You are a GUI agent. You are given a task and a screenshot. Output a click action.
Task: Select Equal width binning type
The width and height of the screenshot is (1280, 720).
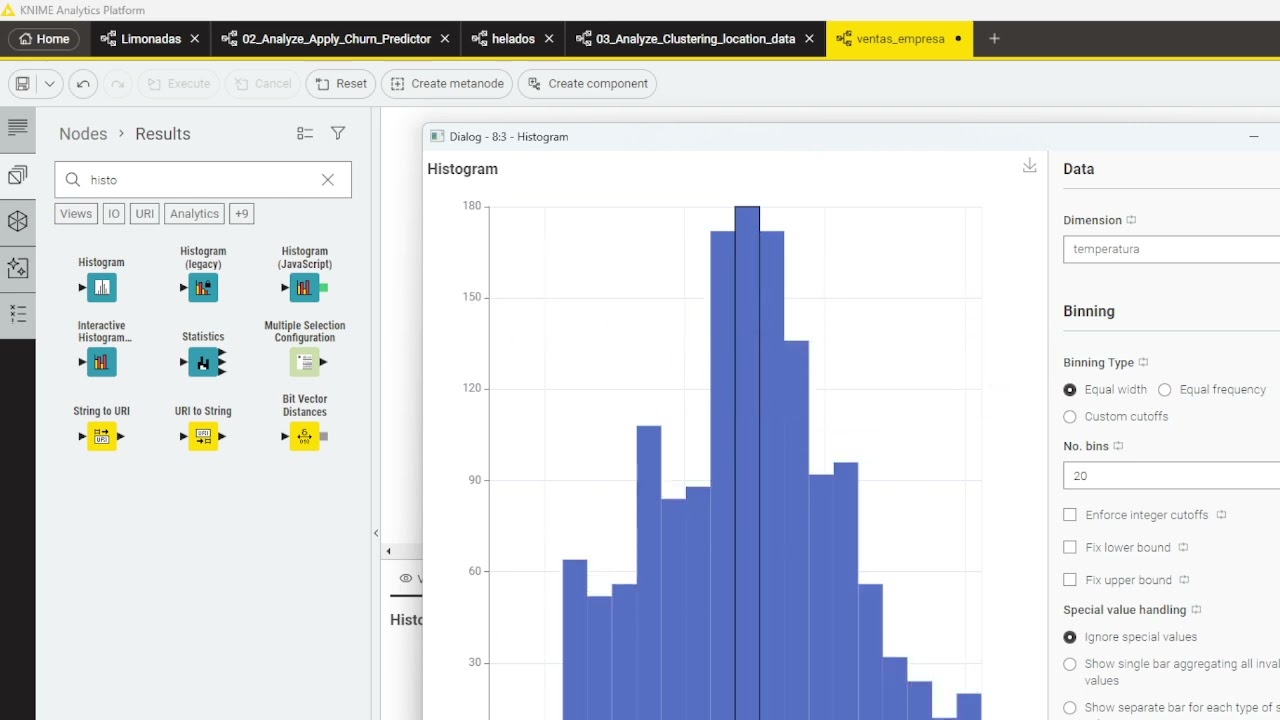1070,389
